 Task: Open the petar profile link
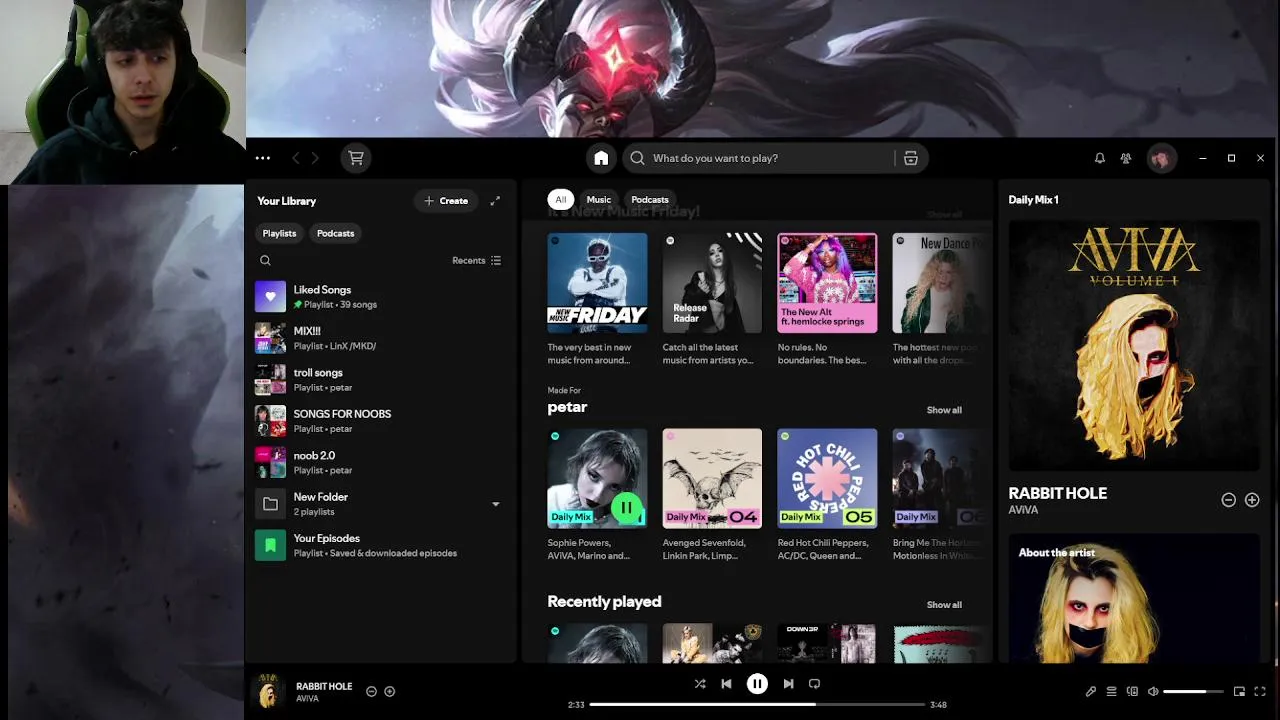pos(567,407)
